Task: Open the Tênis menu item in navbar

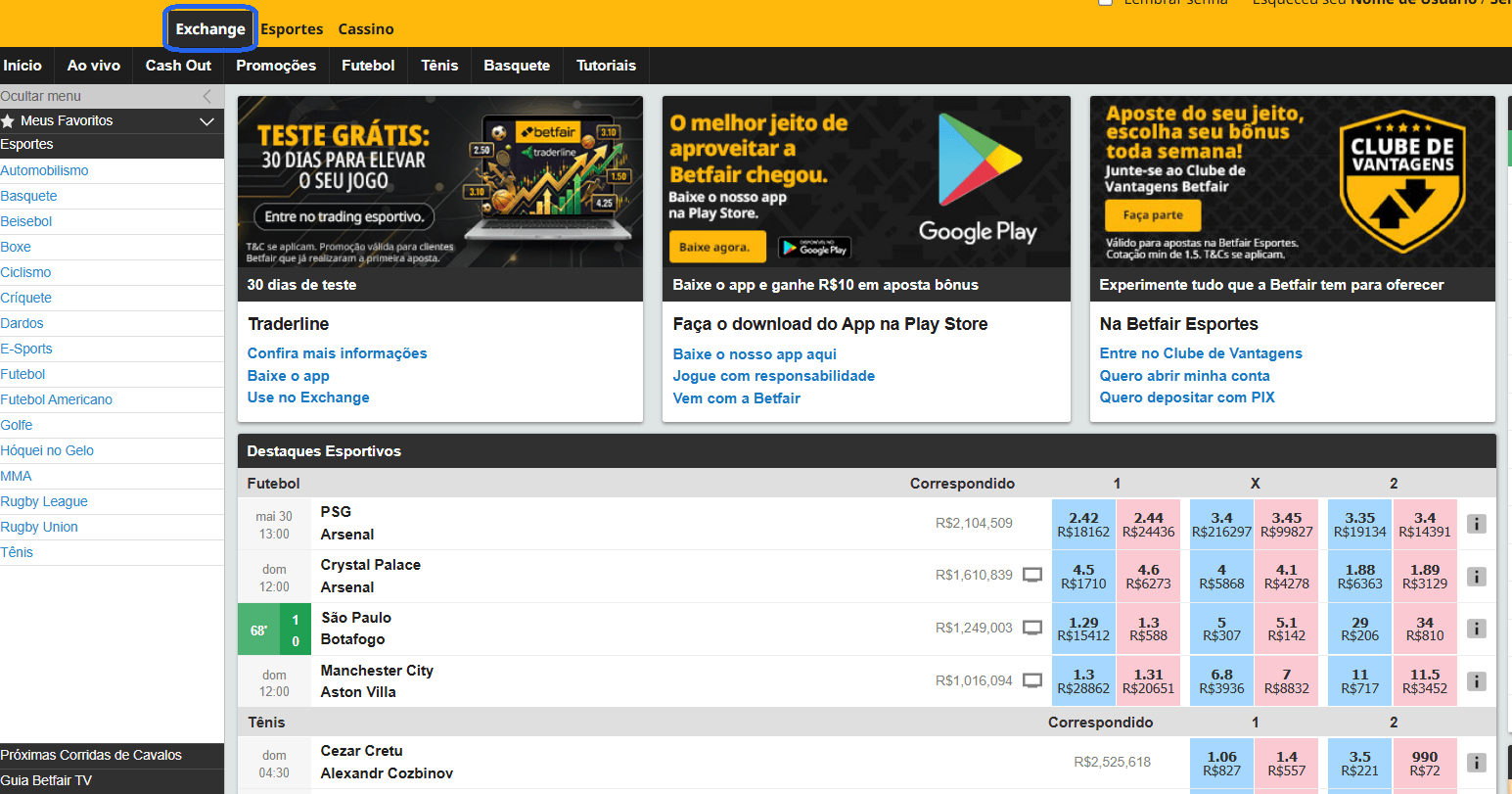Action: click(439, 66)
